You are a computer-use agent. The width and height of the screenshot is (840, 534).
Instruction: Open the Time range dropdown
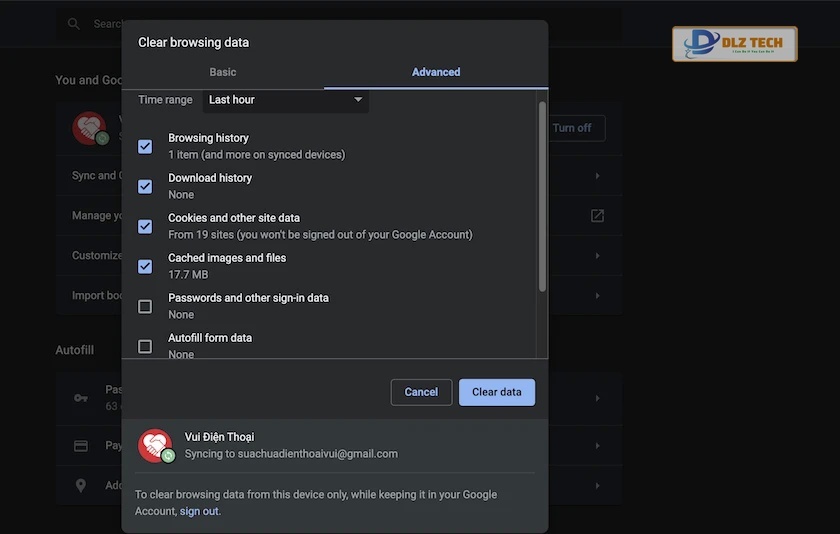(x=286, y=100)
